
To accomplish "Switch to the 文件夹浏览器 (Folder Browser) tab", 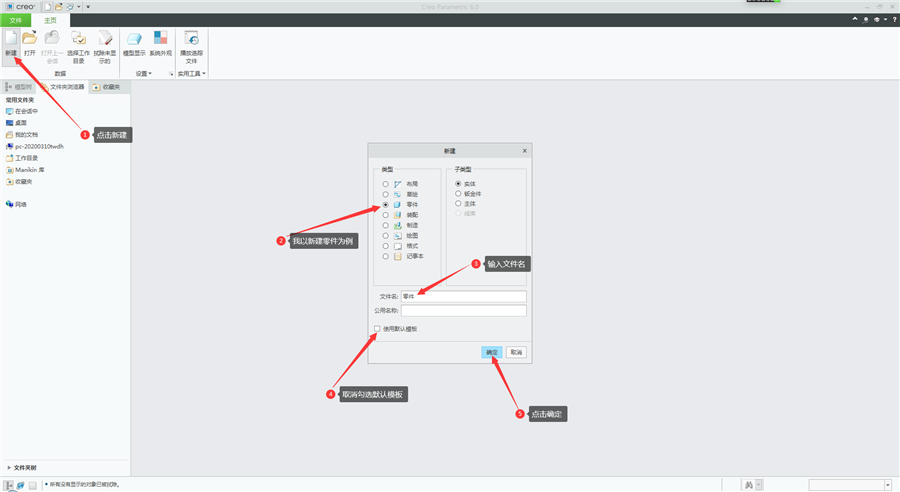I will [63, 87].
